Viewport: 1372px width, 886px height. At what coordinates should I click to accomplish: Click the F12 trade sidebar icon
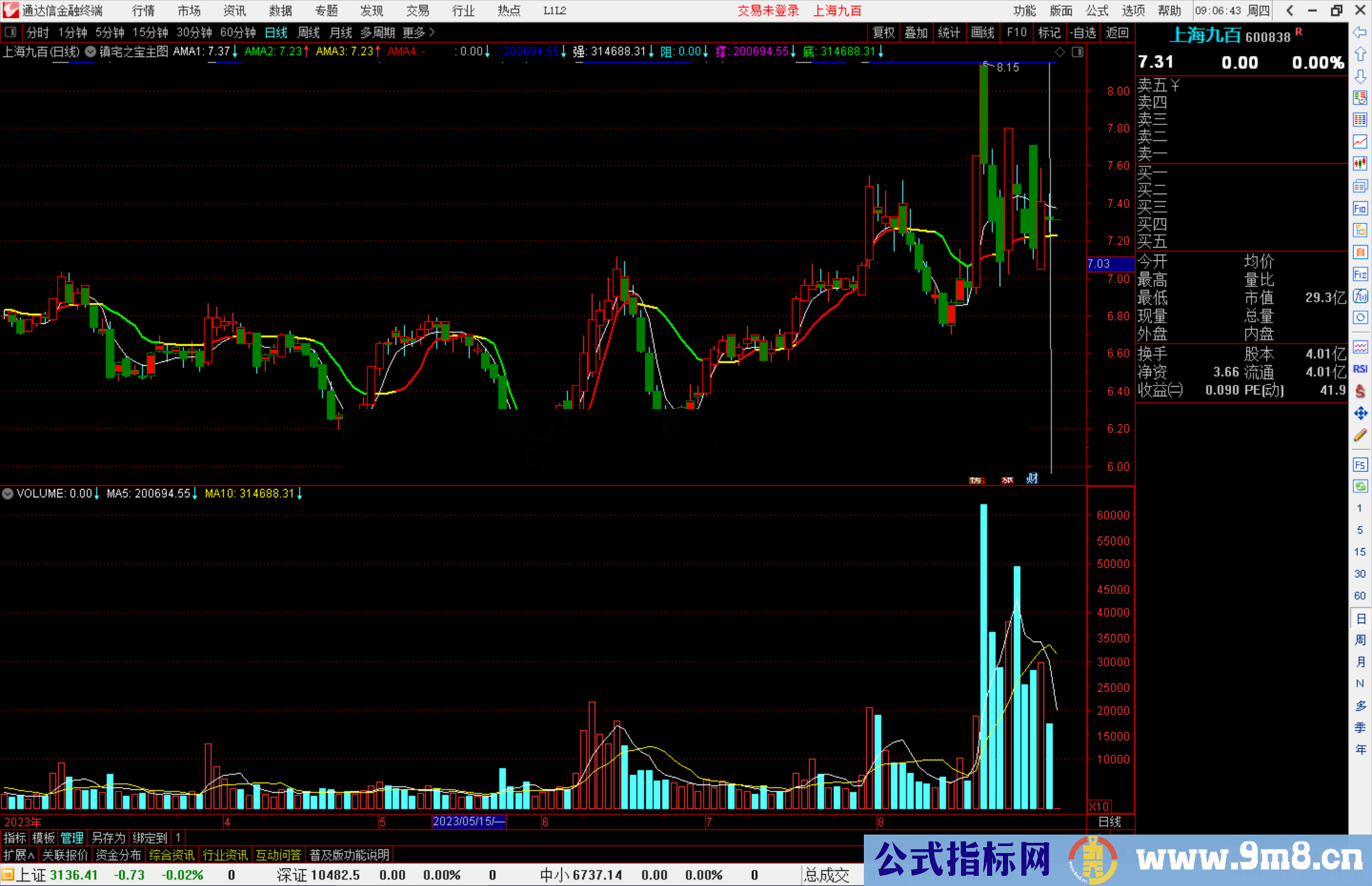[1360, 274]
